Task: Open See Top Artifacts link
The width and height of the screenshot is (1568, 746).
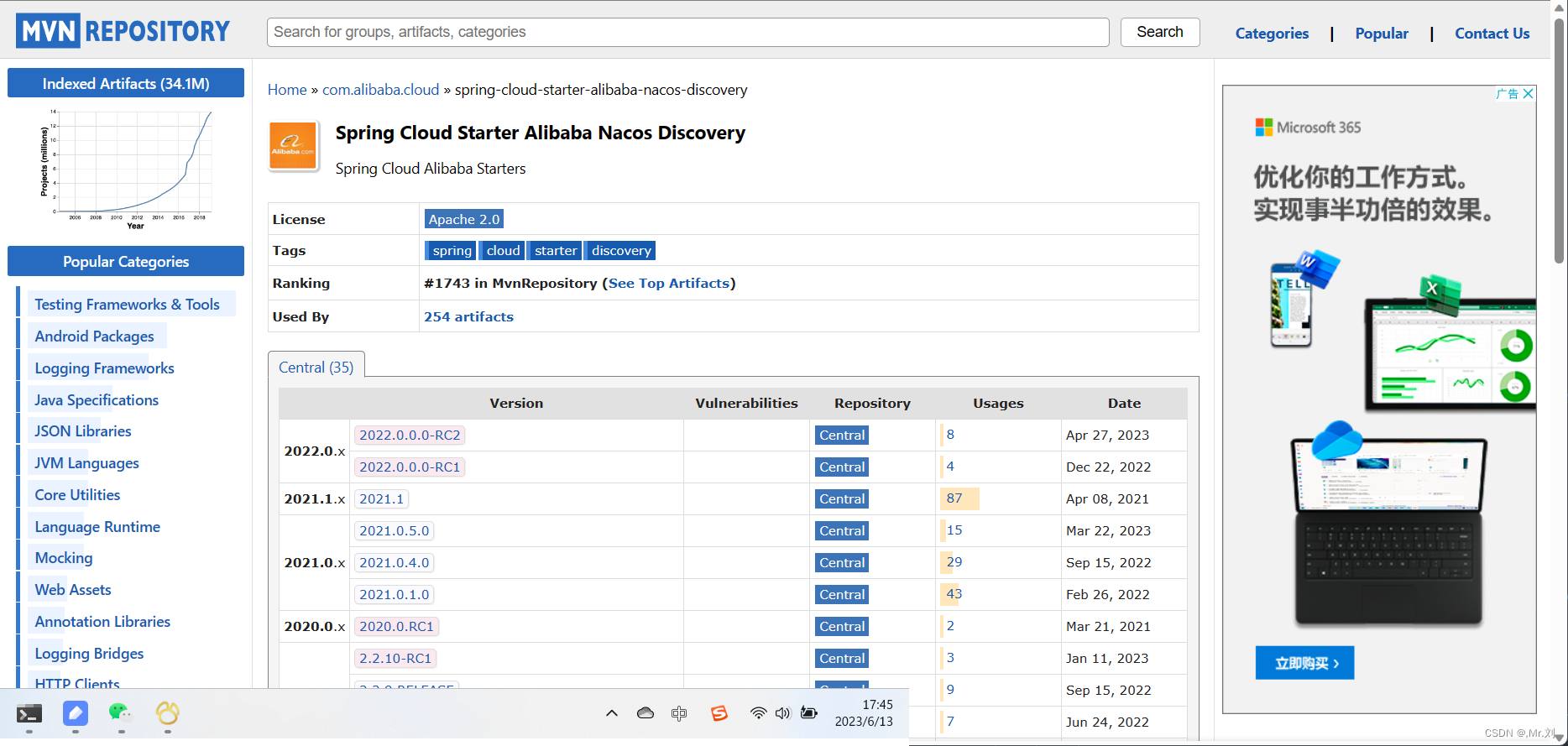Action: [669, 284]
